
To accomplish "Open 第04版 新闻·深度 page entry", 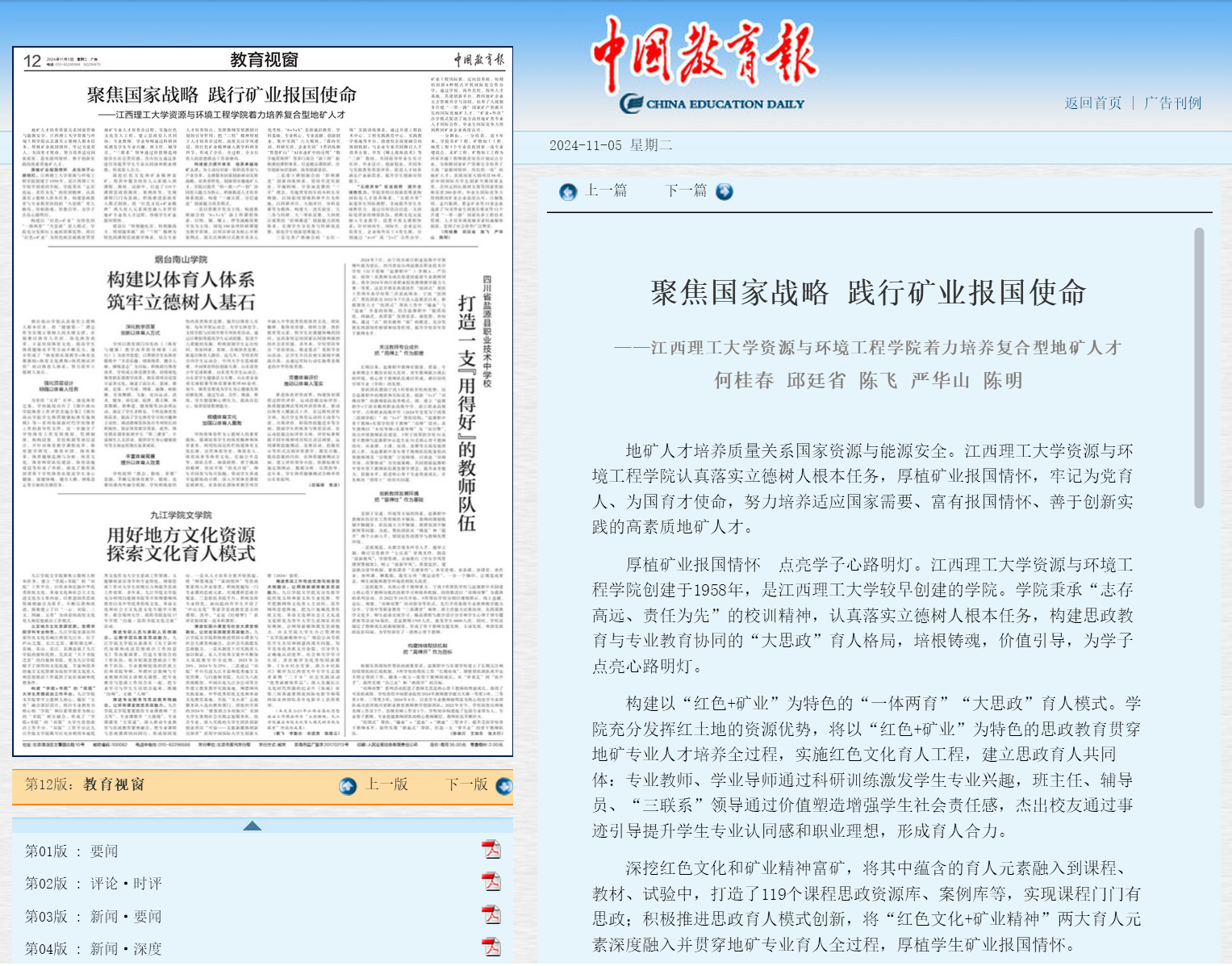I will [93, 949].
